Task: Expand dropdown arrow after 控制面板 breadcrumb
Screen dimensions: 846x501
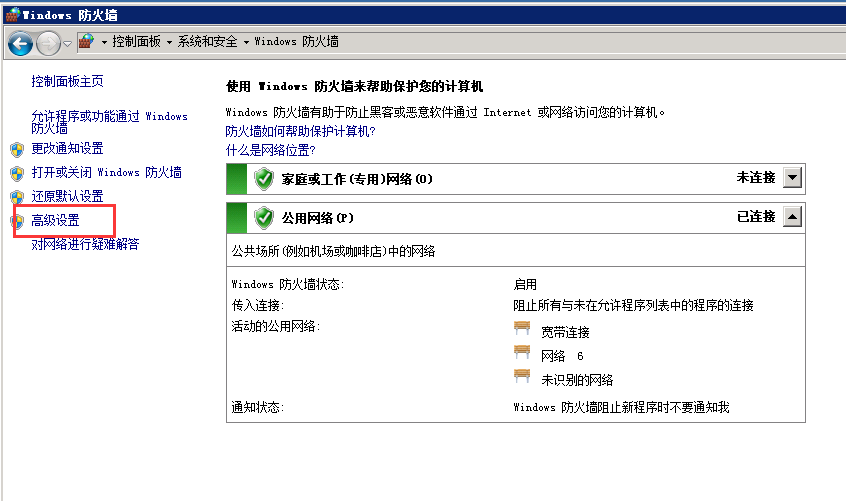Action: (x=169, y=42)
